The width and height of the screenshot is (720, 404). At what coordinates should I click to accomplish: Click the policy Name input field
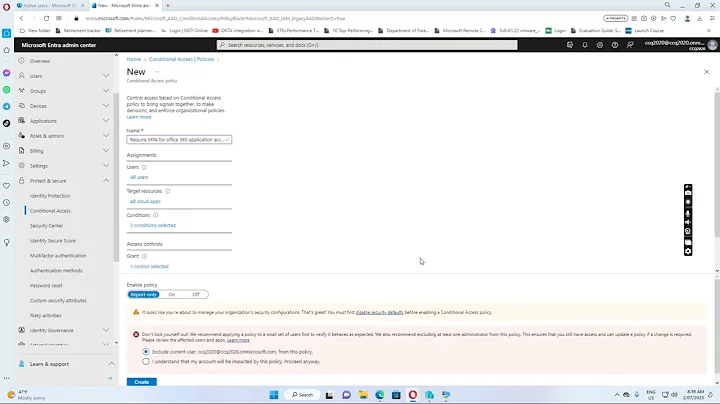[x=179, y=140]
